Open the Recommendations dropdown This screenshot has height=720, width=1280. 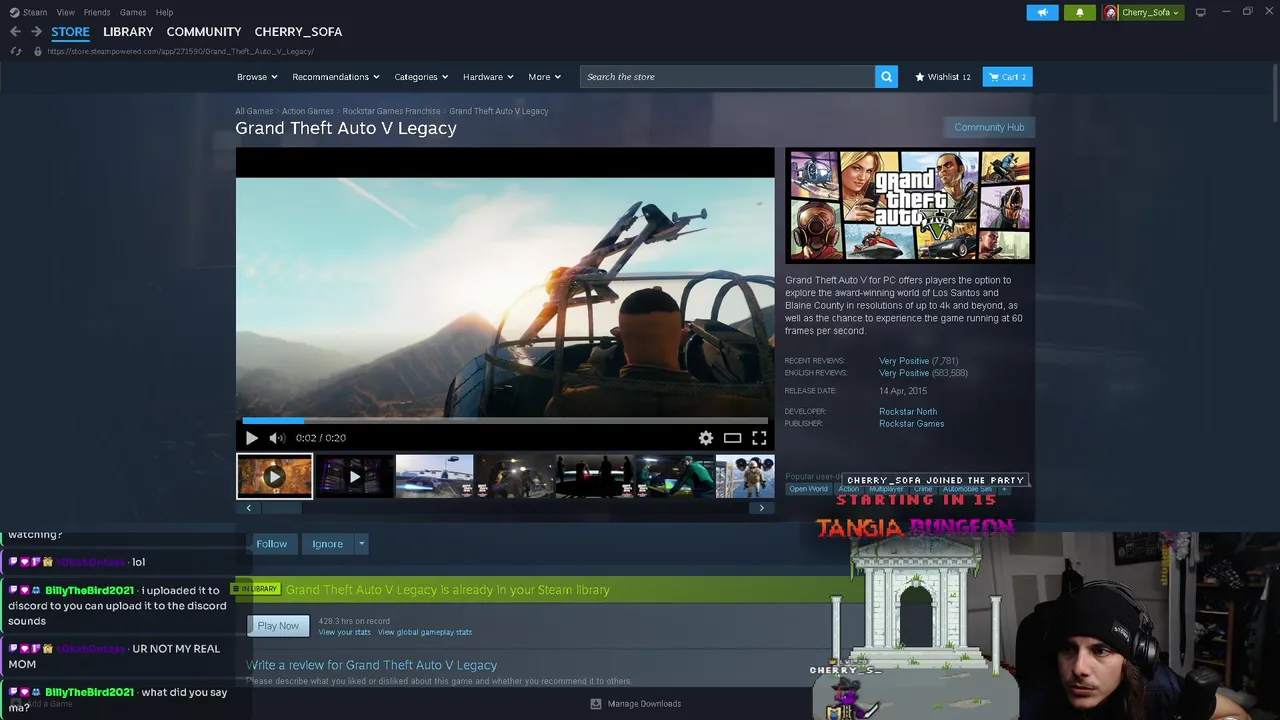[x=336, y=77]
